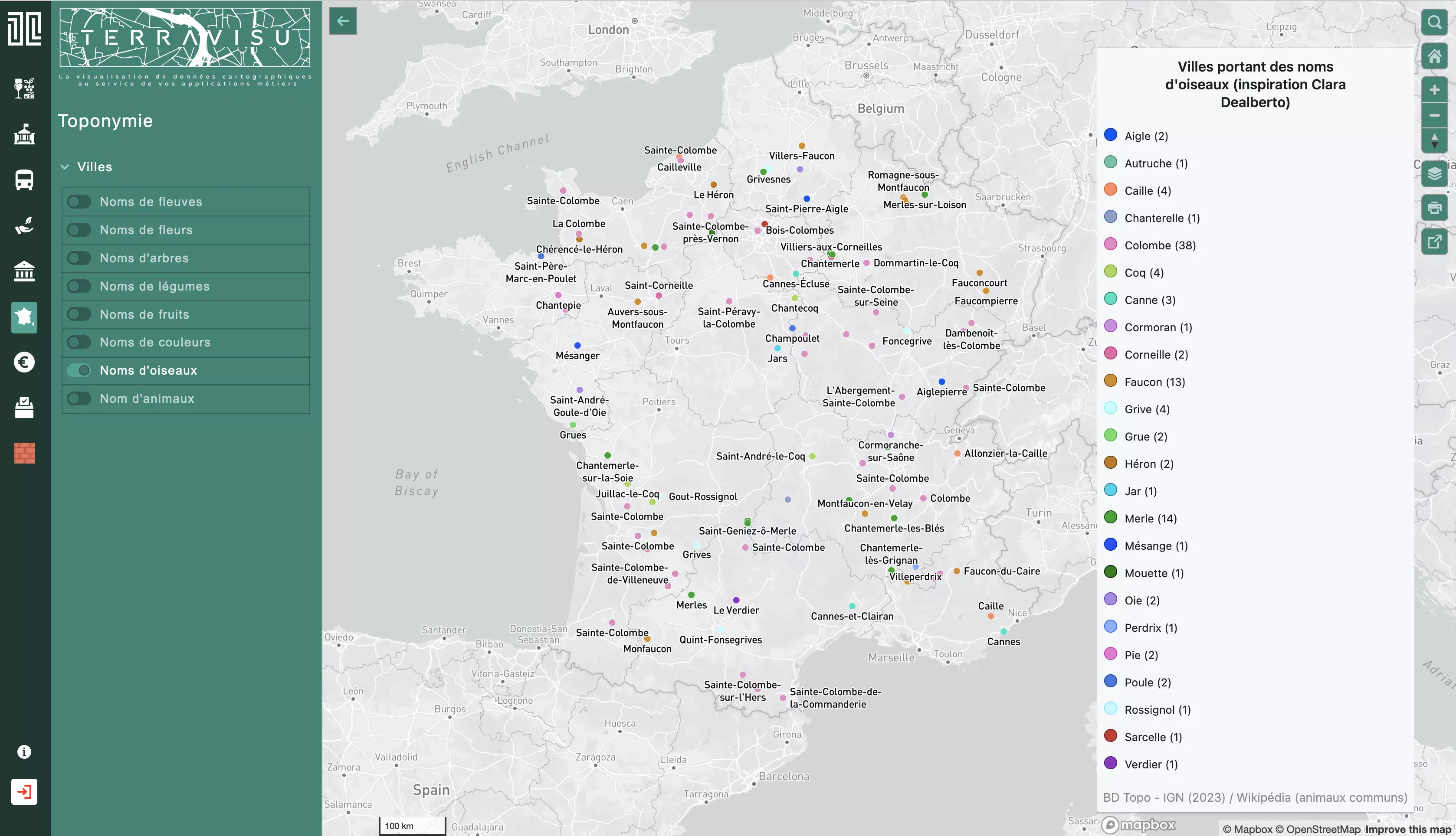
Task: Click the Colombe pink legend swatch
Action: pyautogui.click(x=1111, y=244)
